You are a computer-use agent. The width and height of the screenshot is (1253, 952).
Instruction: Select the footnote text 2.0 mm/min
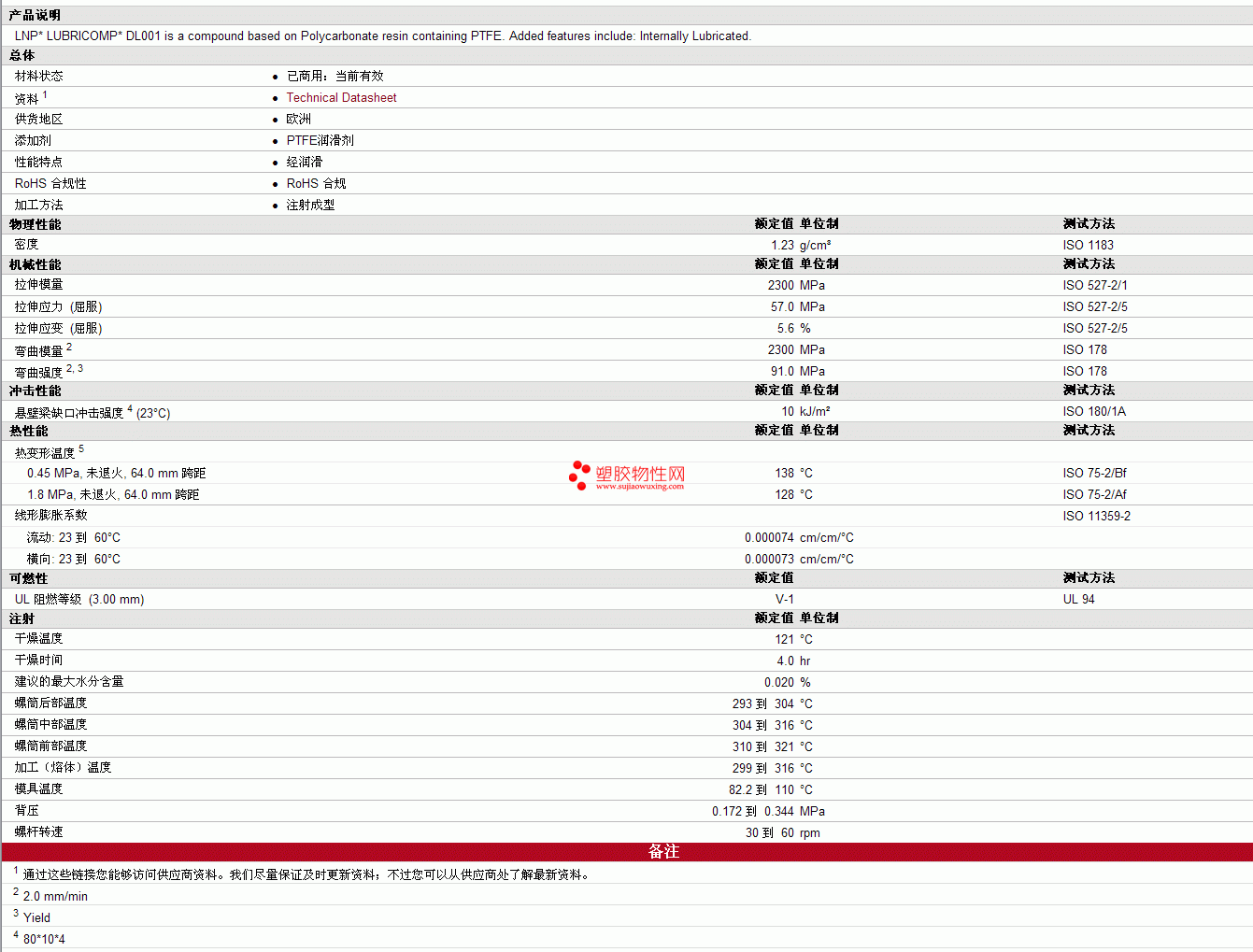pos(55,896)
